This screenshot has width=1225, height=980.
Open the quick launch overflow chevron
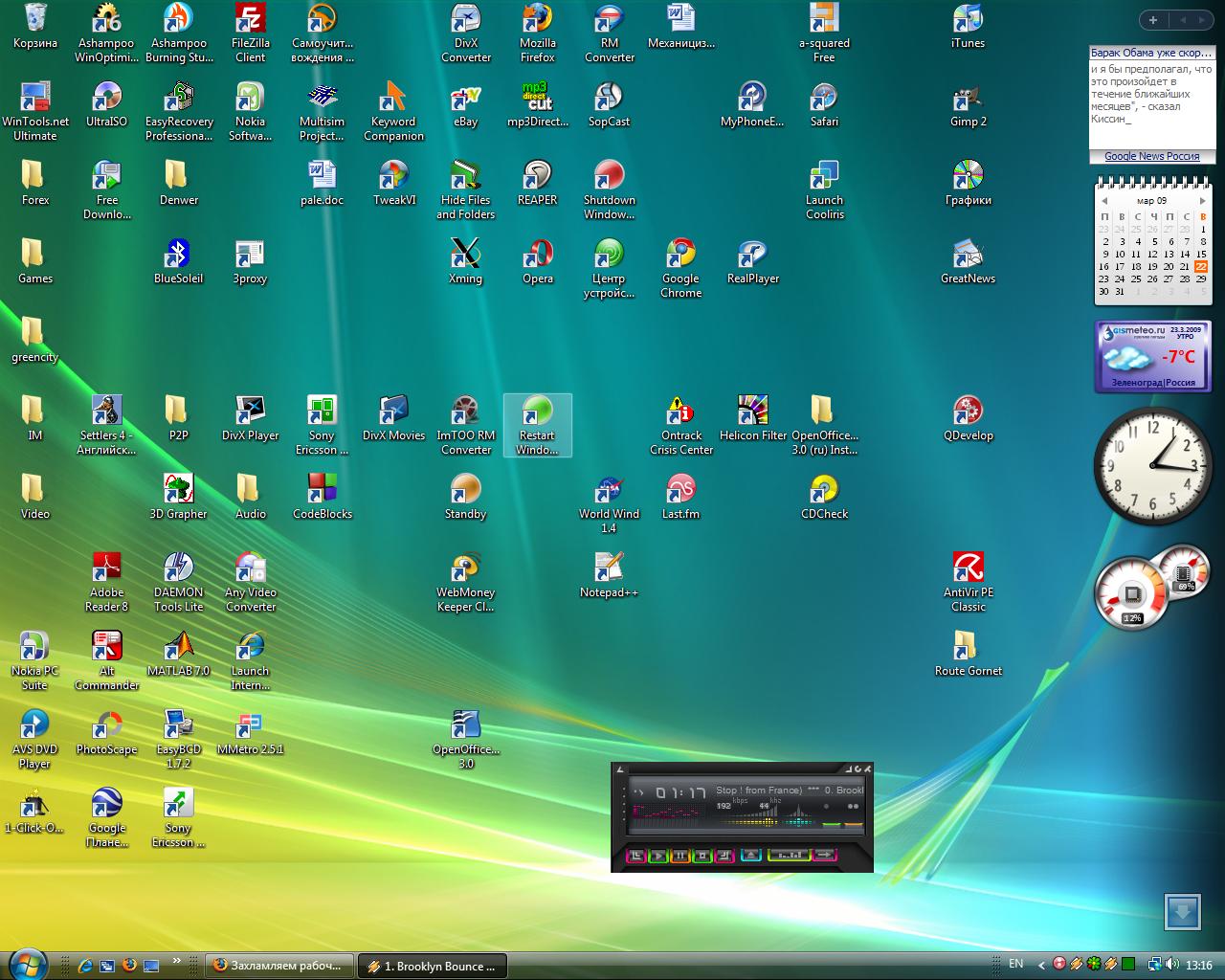(x=177, y=960)
